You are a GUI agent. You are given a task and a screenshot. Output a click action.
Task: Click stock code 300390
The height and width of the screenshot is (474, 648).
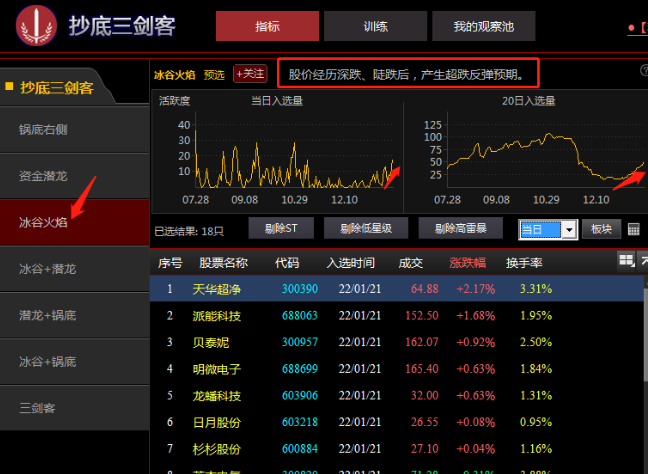click(300, 289)
